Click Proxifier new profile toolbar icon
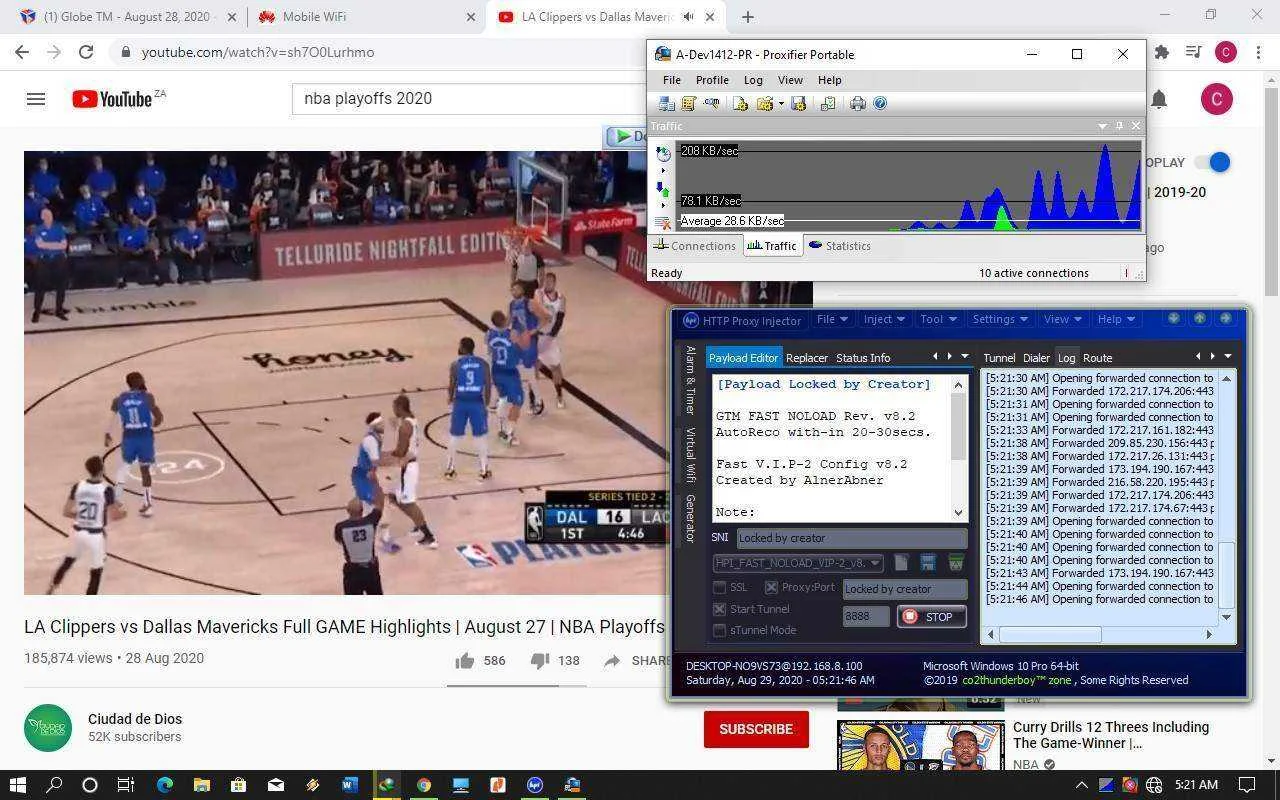 tap(740, 103)
